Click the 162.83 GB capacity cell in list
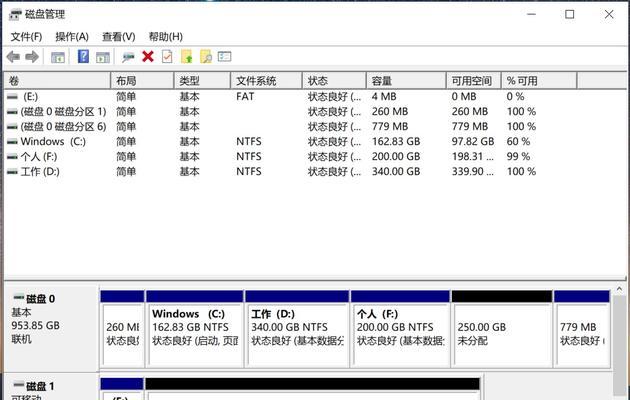The height and width of the screenshot is (400, 630). coord(396,141)
